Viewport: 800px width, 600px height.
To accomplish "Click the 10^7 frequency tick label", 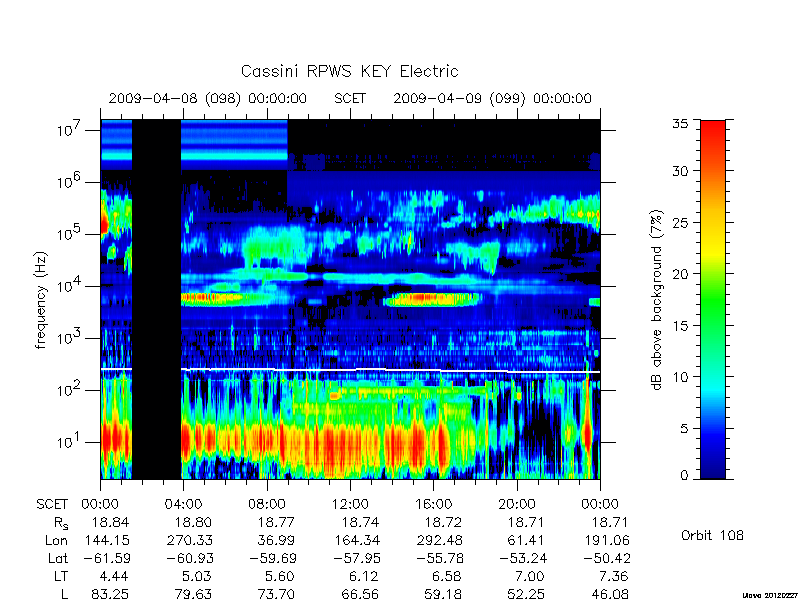I will (68, 130).
